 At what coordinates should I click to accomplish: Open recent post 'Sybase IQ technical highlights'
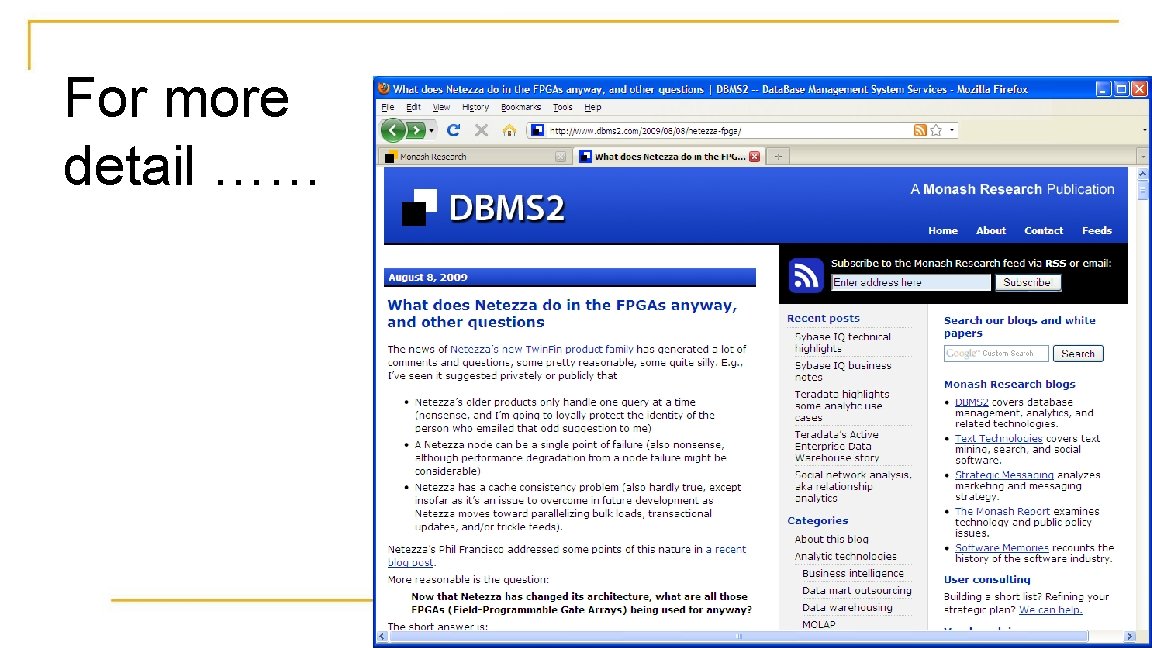(x=842, y=342)
